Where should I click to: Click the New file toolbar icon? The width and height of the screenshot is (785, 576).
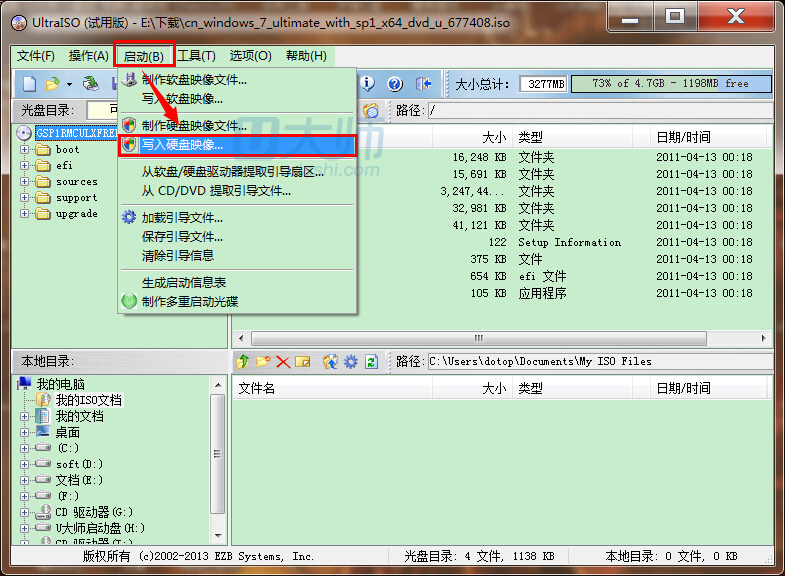tap(30, 84)
